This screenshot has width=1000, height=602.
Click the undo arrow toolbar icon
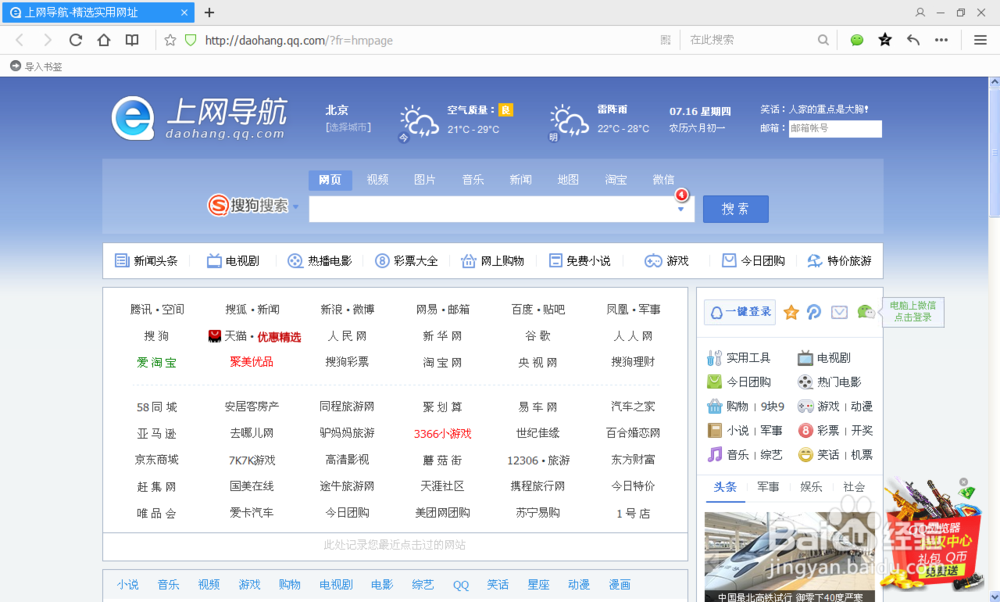(913, 40)
